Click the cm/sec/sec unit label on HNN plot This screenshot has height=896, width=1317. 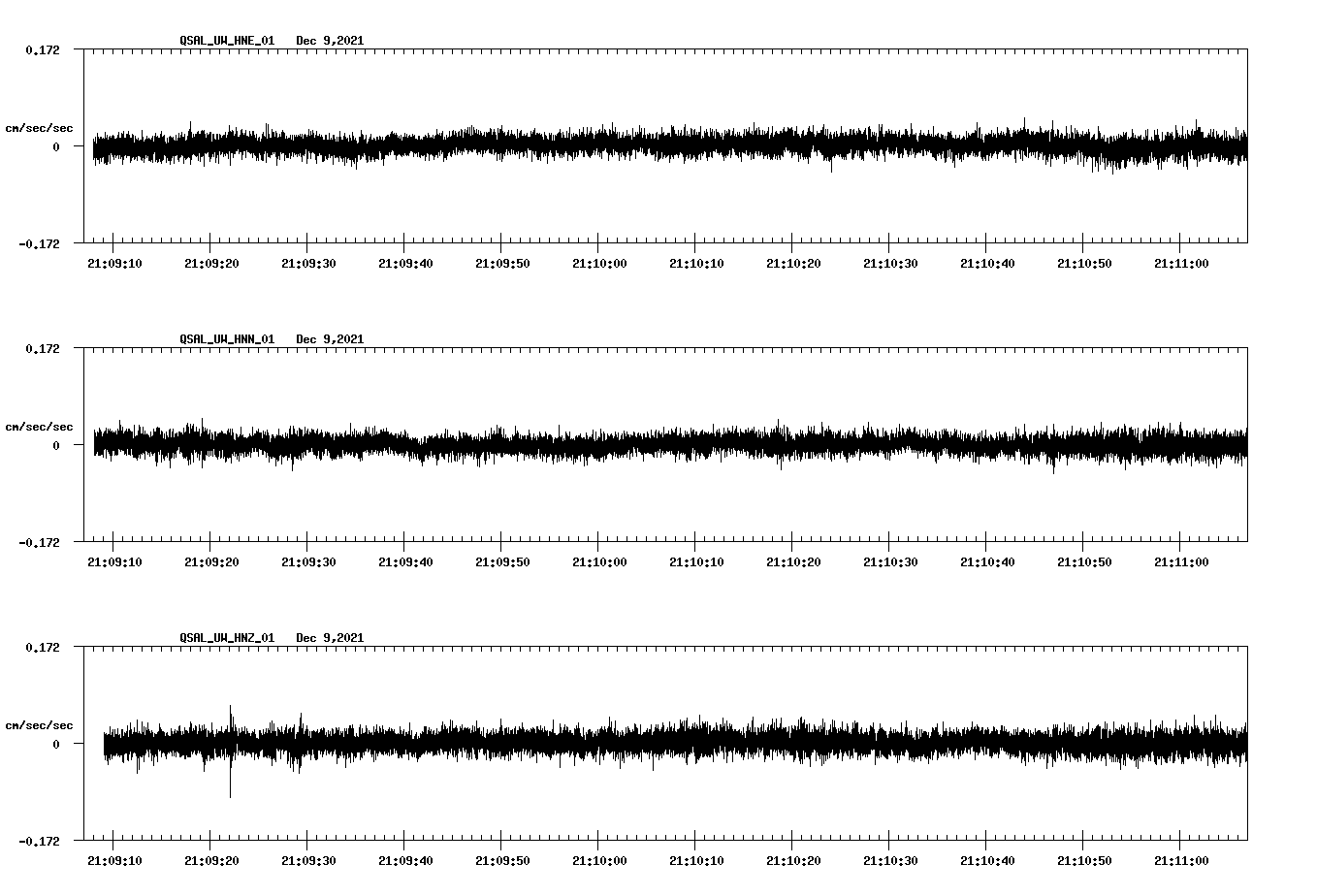[39, 427]
